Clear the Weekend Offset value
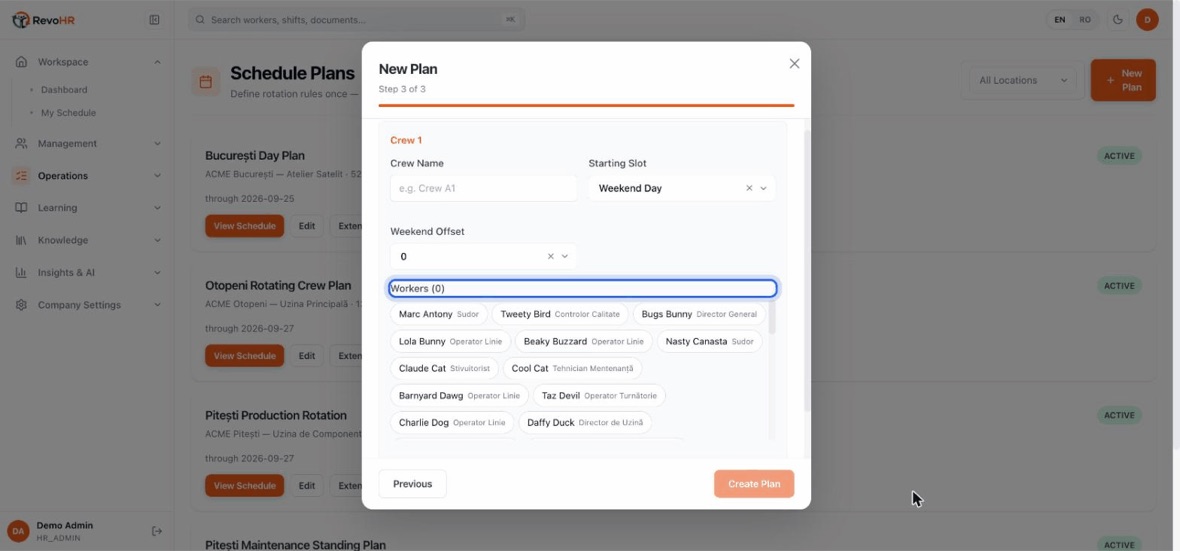The width and height of the screenshot is (1180, 551). pos(550,257)
